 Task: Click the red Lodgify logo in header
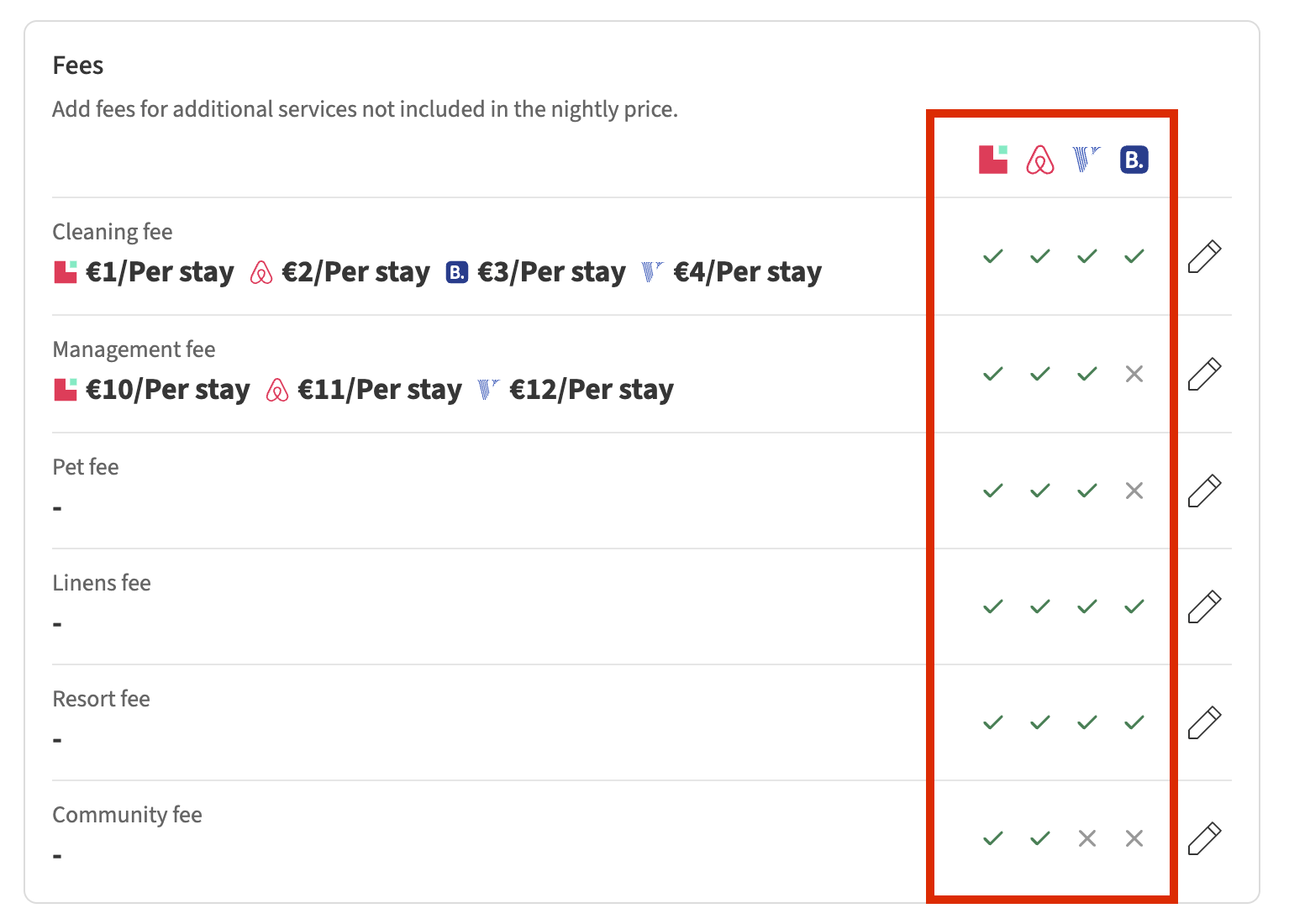click(993, 160)
